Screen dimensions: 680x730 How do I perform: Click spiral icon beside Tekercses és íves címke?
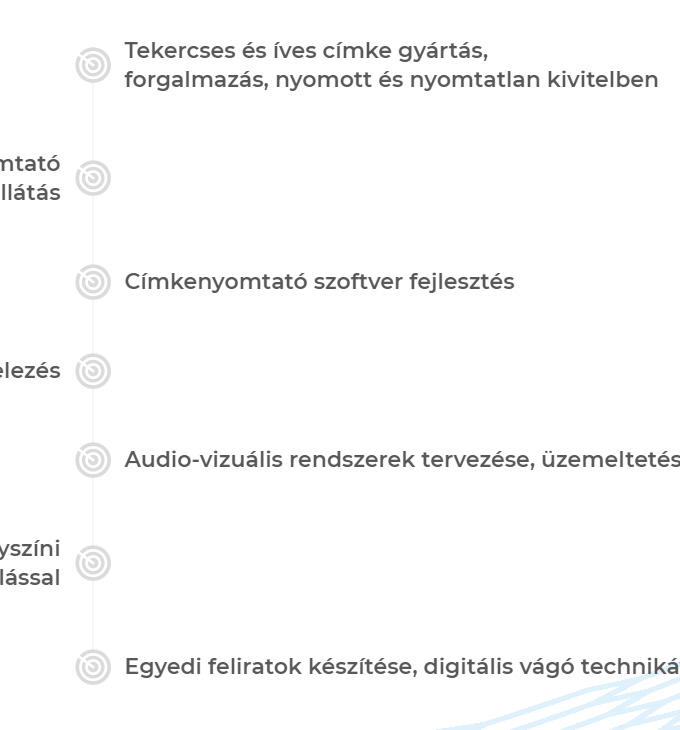pos(93,65)
